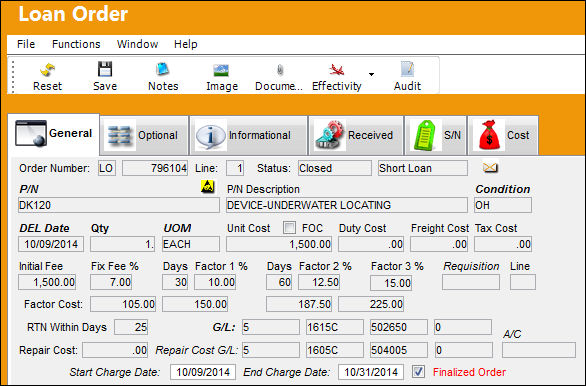Click the Factor Cost field 225.00
This screenshot has height=386, width=586.
pos(371,304)
